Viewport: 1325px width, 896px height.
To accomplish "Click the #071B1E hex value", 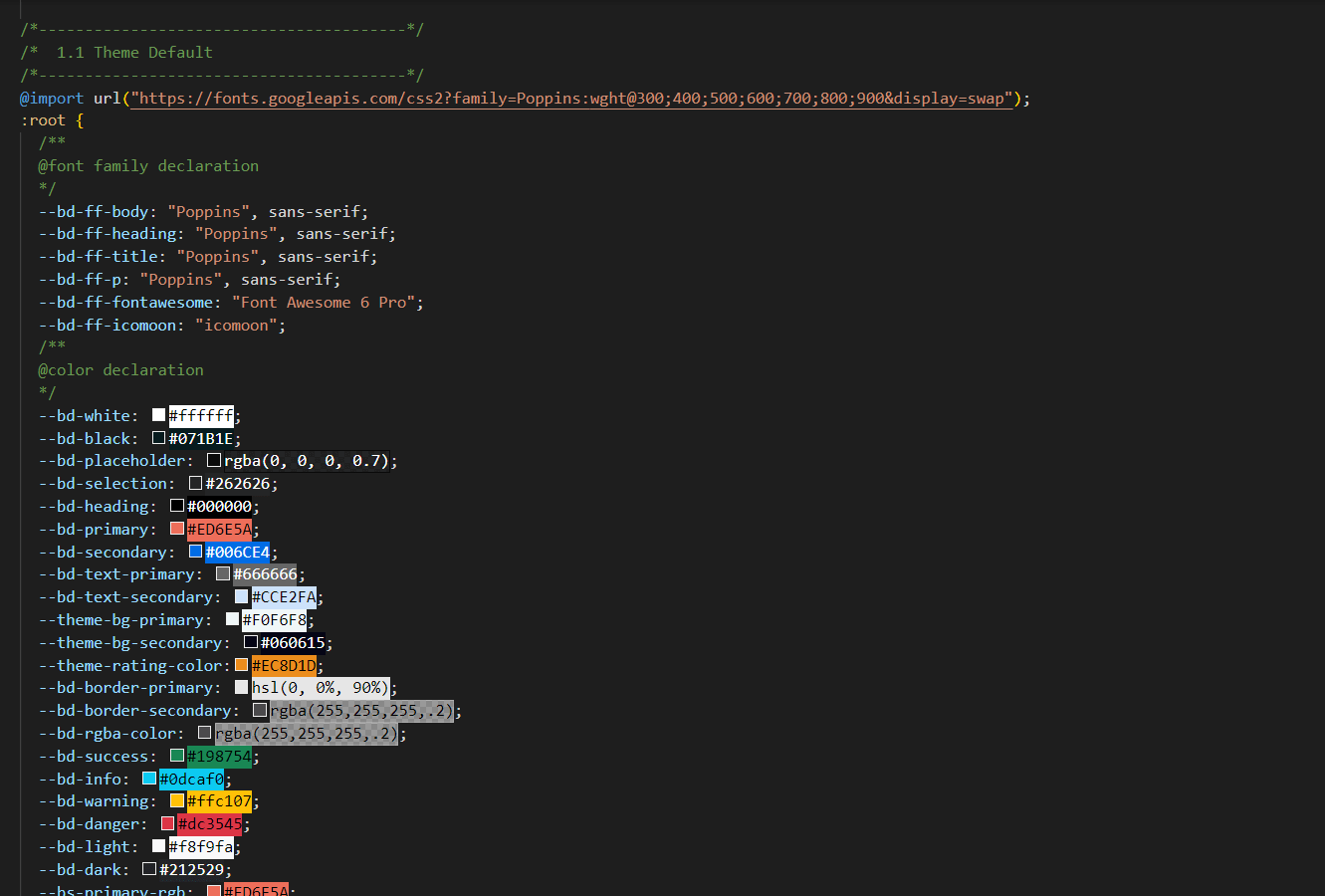I will (201, 438).
